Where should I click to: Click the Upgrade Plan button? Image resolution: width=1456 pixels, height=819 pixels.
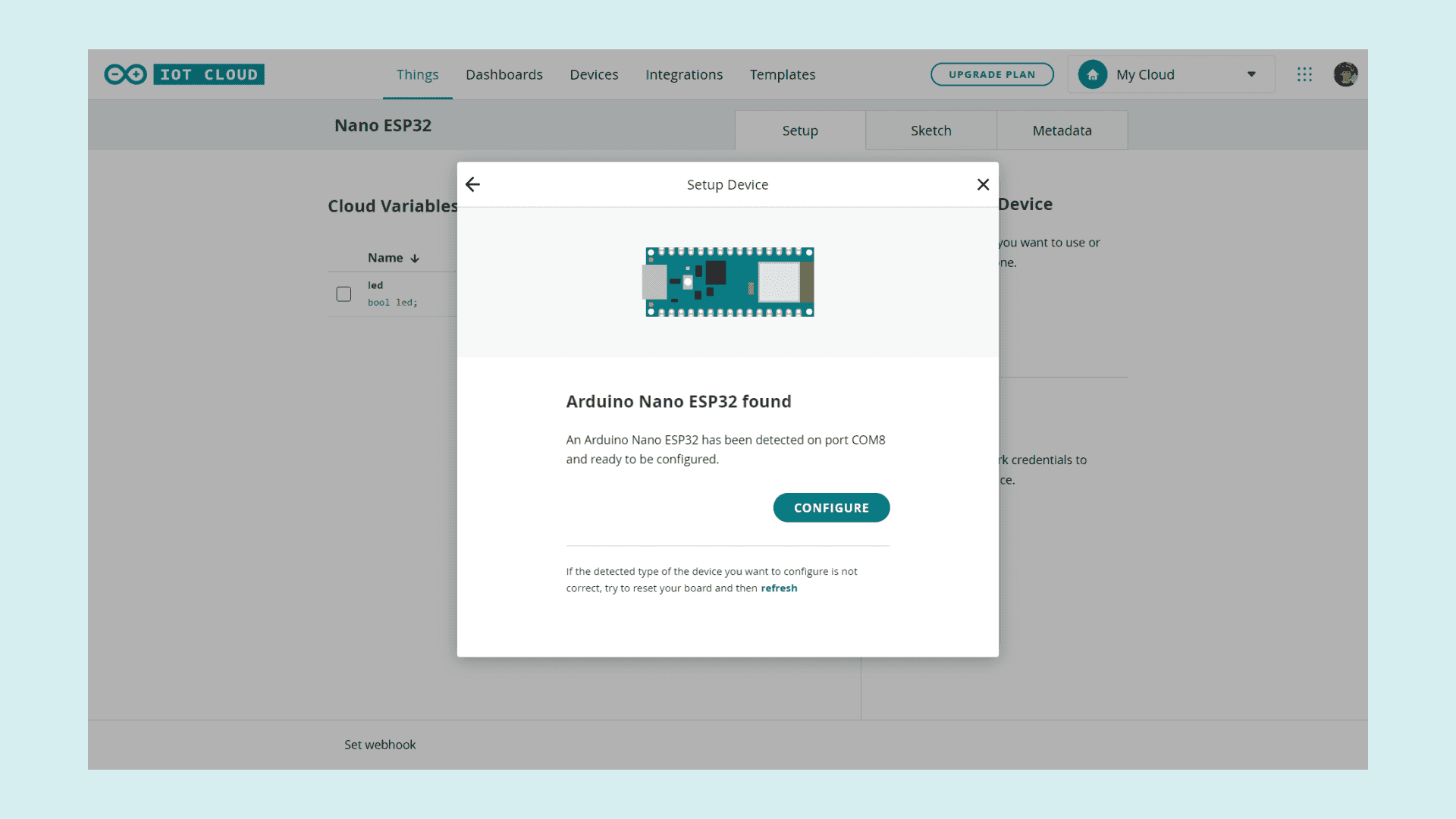(992, 74)
